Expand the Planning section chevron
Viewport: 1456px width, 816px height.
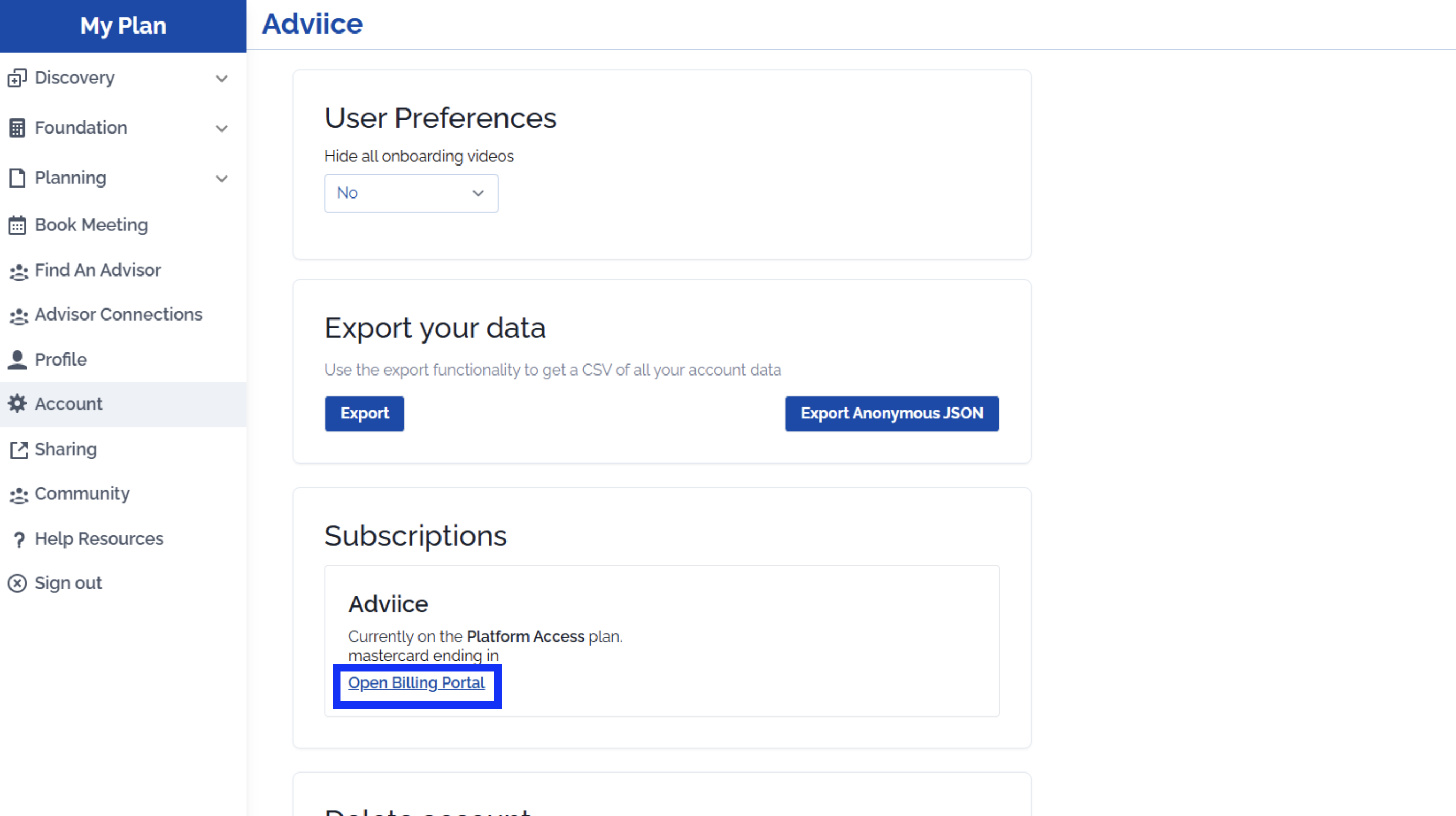point(222,179)
